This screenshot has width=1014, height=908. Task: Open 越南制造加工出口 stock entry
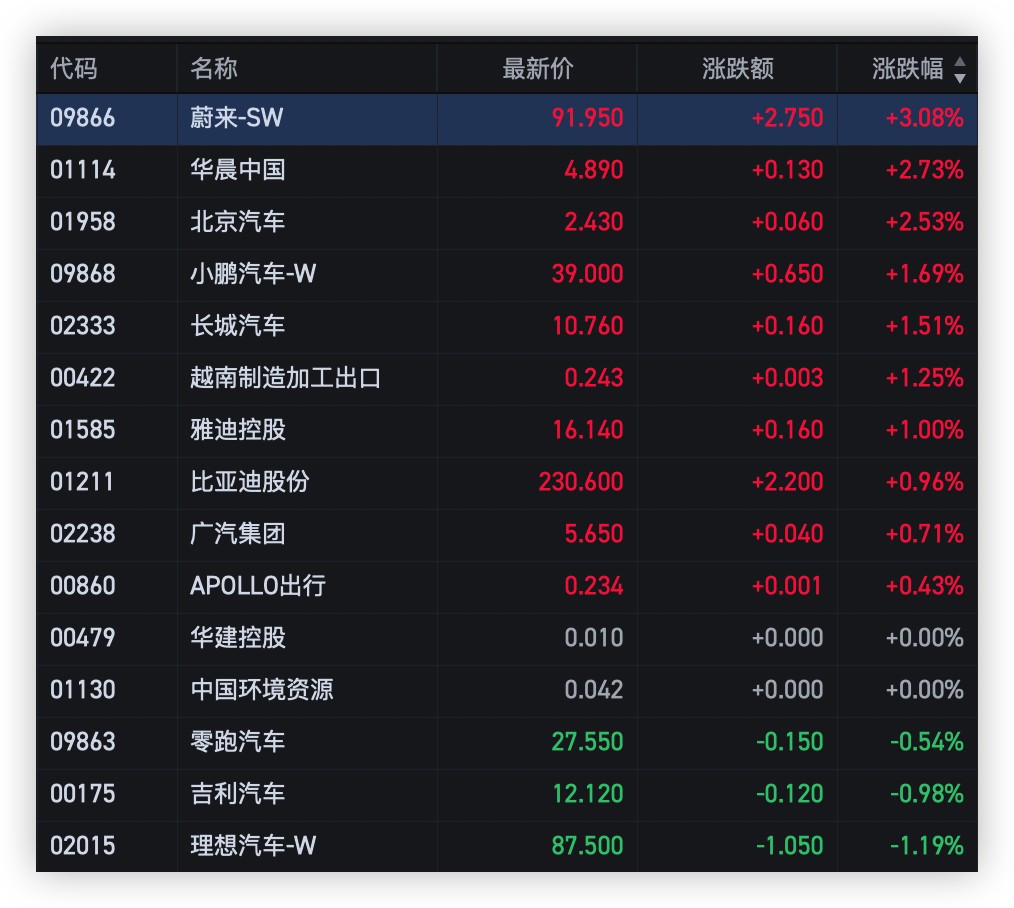pos(285,378)
